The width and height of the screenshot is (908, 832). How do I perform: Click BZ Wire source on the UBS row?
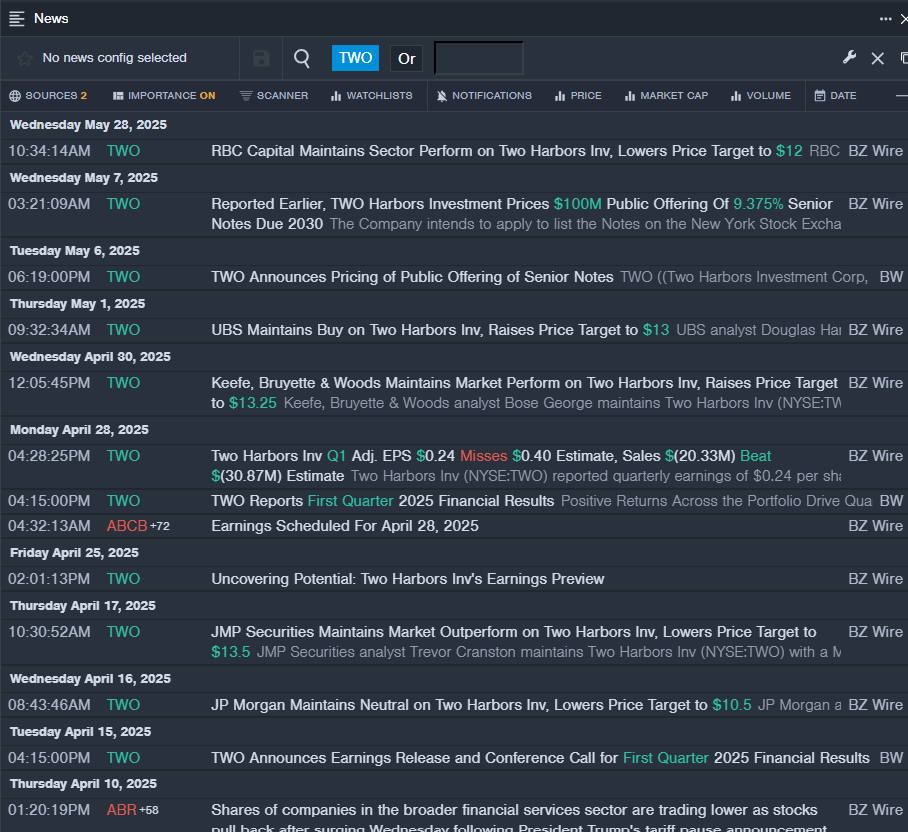(x=876, y=330)
